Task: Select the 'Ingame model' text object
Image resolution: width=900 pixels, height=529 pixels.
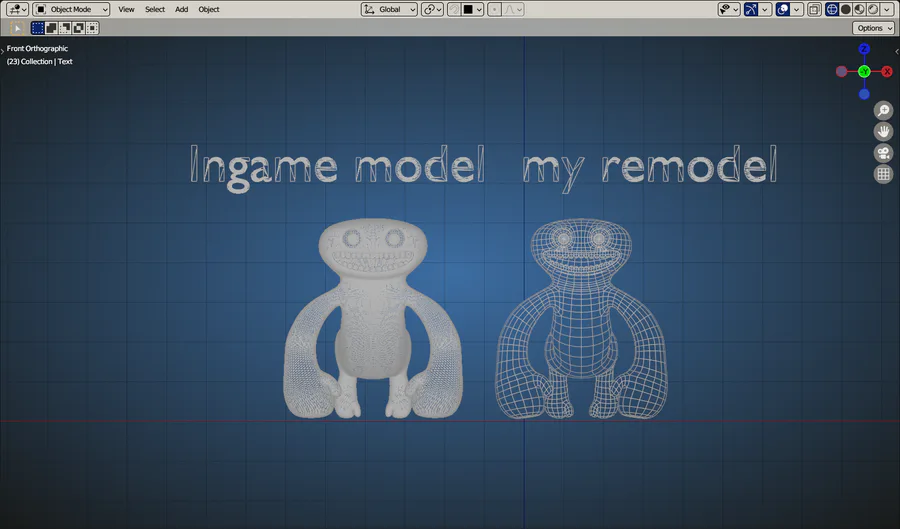Action: [x=338, y=167]
